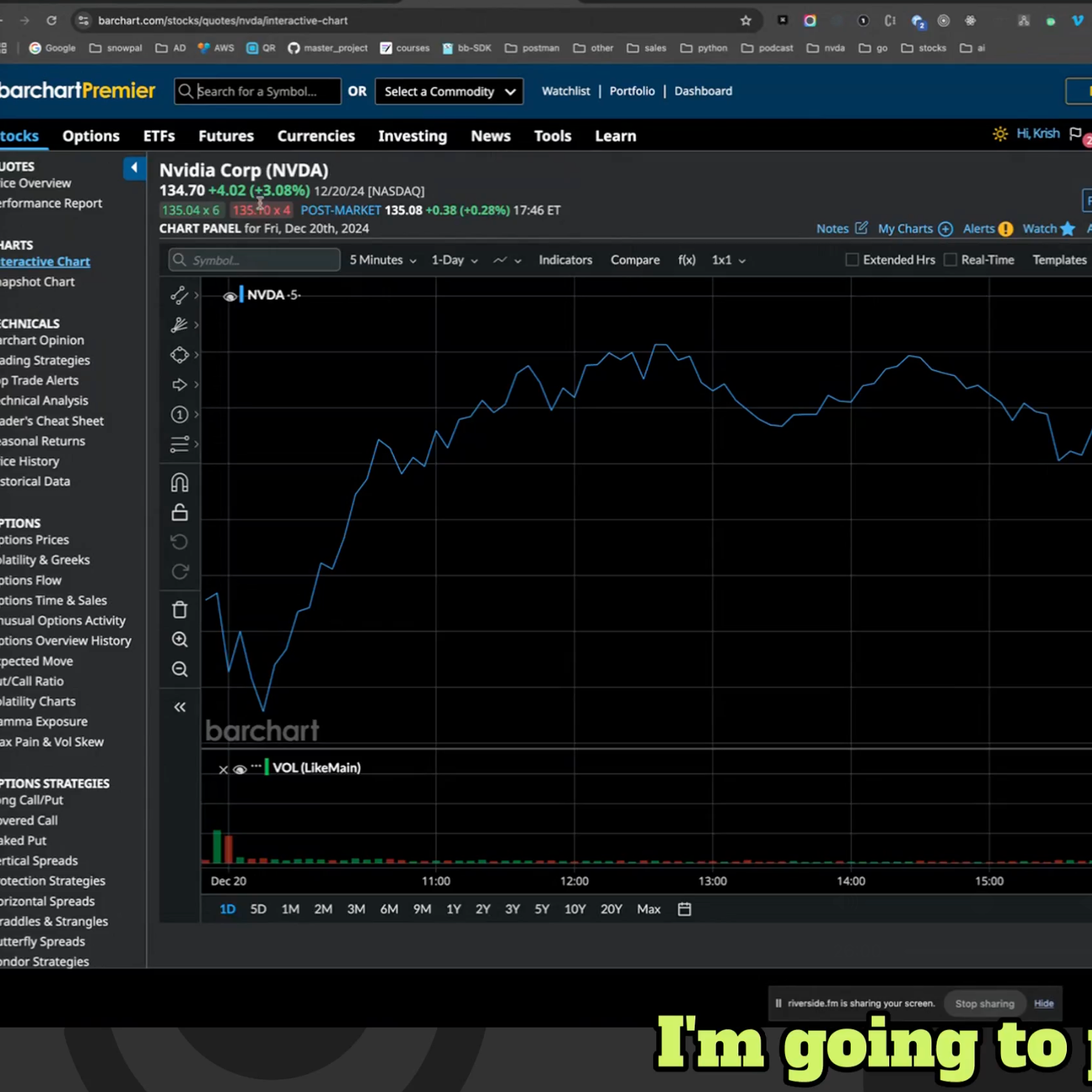Edit chart notes pencil icon
This screenshot has width=1092, height=1092.
[861, 228]
